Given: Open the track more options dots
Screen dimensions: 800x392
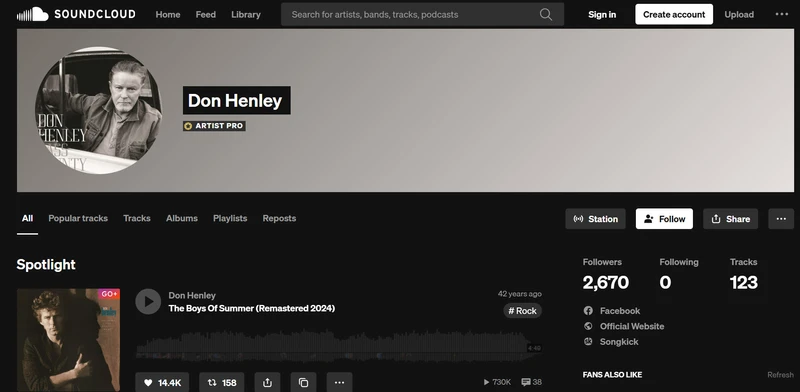Looking at the screenshot, I should [339, 383].
